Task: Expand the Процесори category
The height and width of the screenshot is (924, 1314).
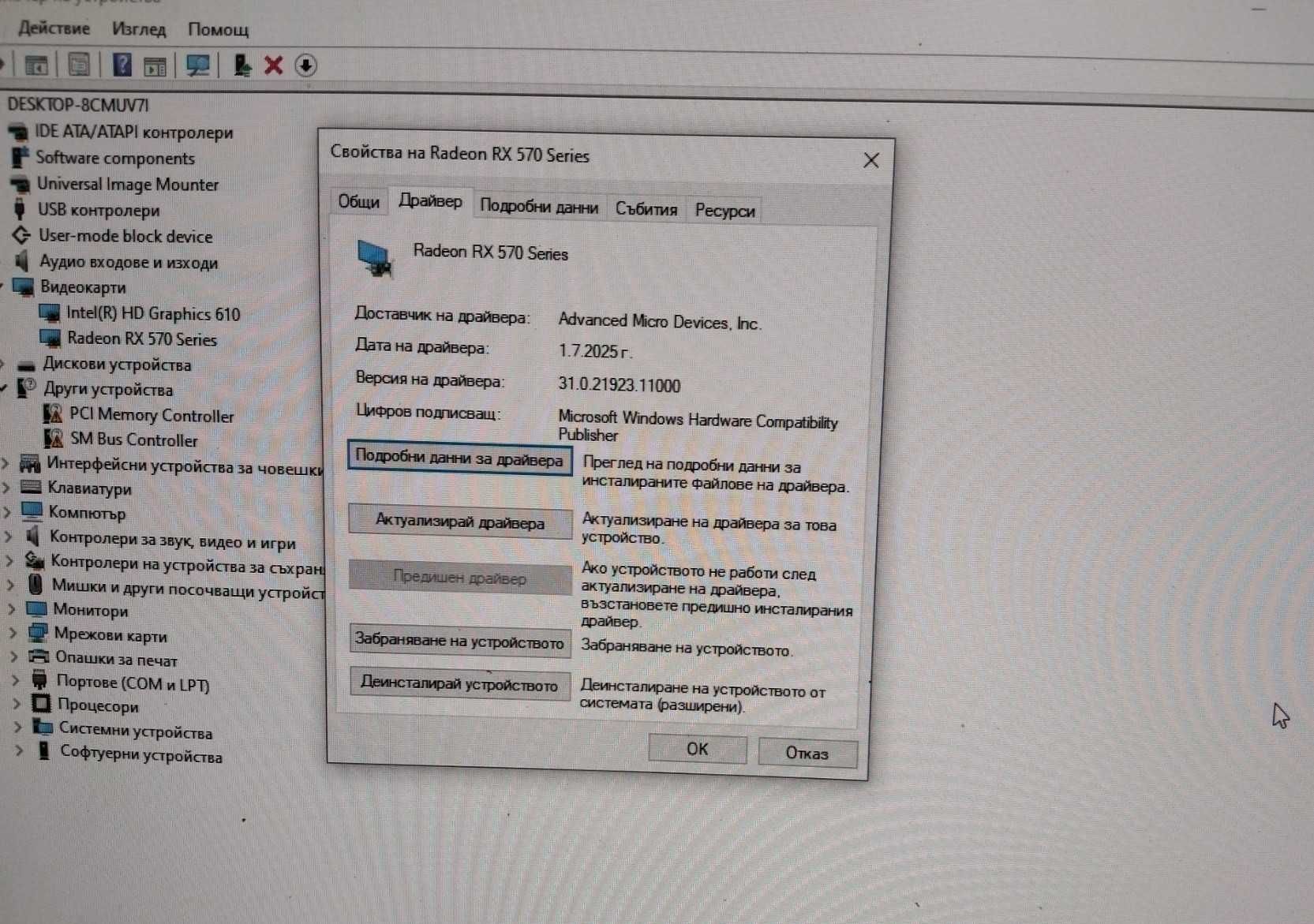Action: pos(17,704)
